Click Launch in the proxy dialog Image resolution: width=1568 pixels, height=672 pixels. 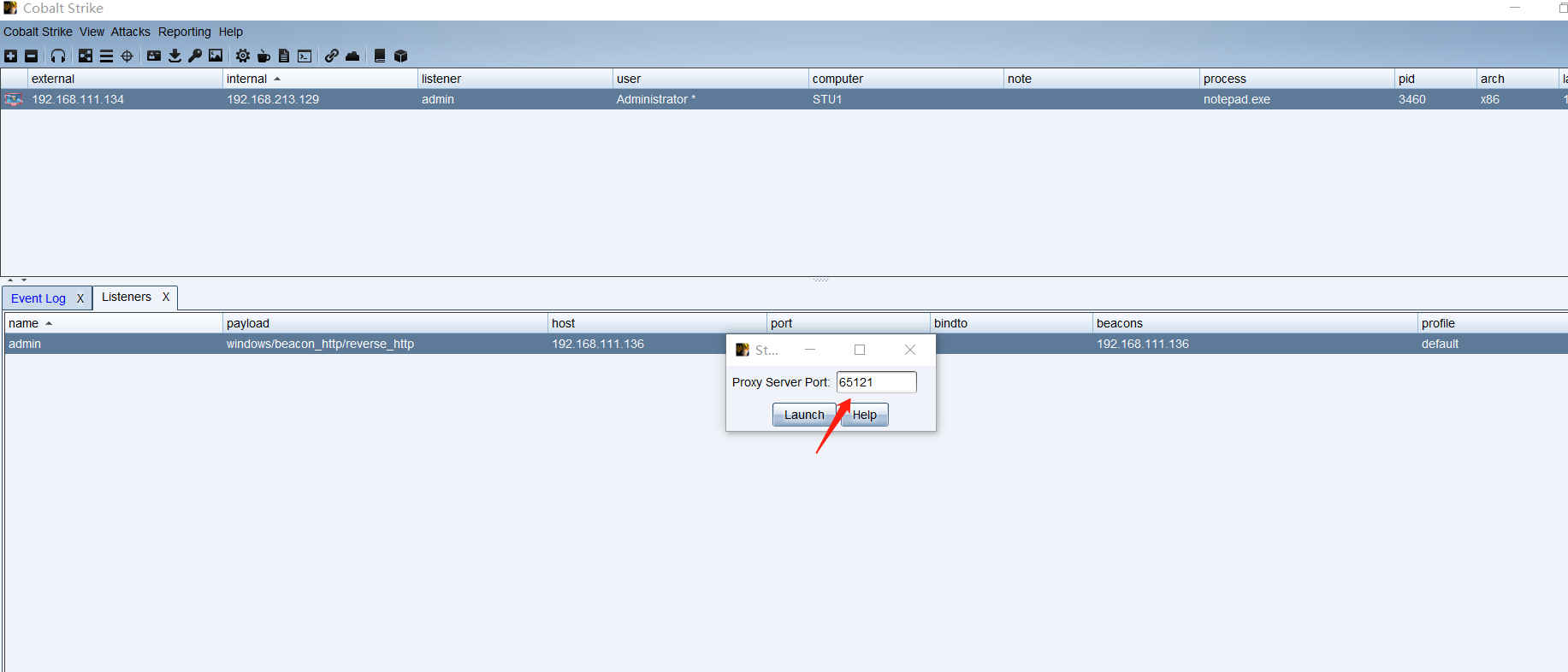[804, 415]
